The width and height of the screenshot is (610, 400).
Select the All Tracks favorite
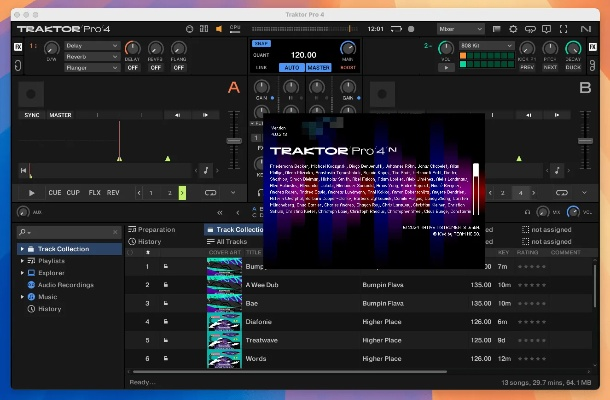pos(227,242)
